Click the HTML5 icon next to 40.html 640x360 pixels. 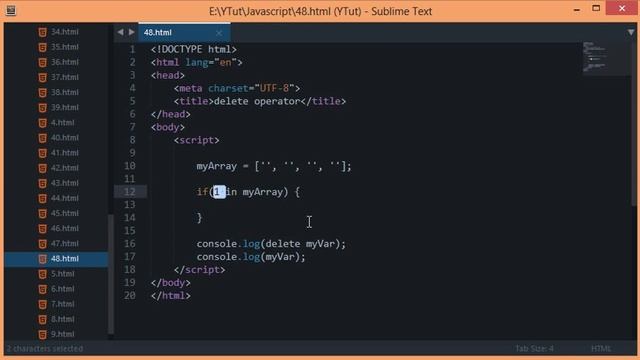coord(42,138)
